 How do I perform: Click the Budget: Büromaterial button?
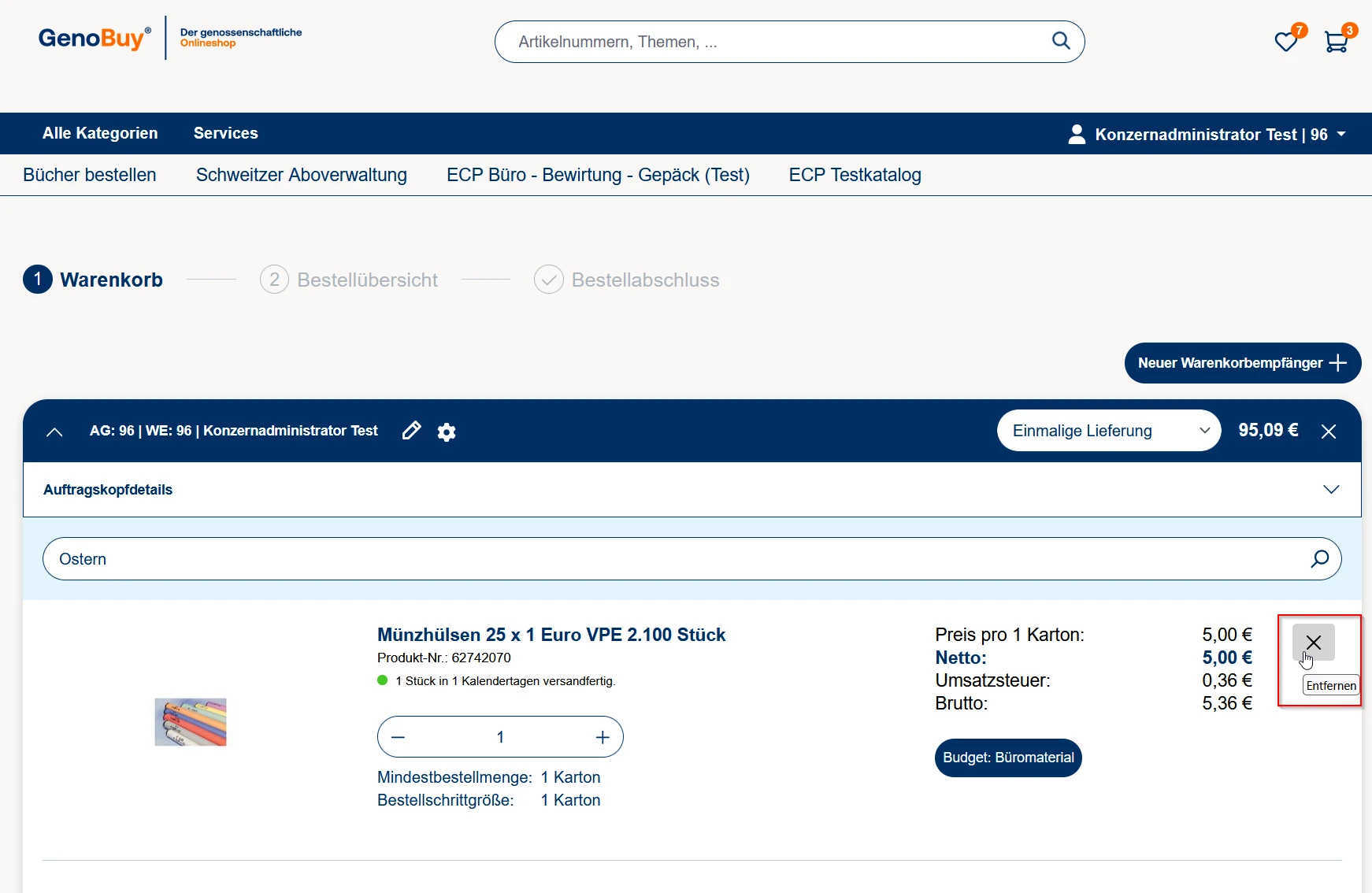pos(1008,758)
